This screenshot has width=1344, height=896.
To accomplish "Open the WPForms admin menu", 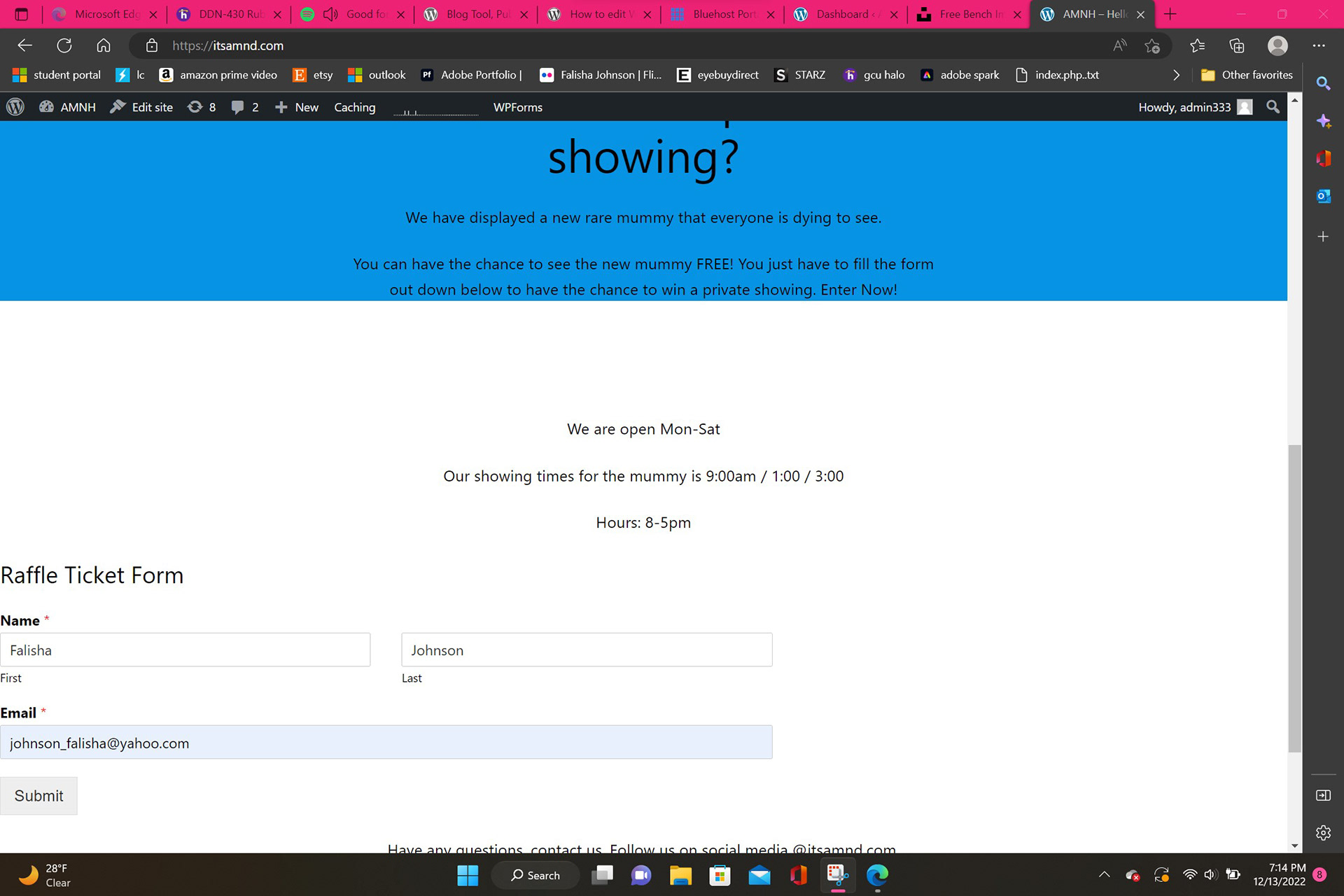I will point(517,107).
